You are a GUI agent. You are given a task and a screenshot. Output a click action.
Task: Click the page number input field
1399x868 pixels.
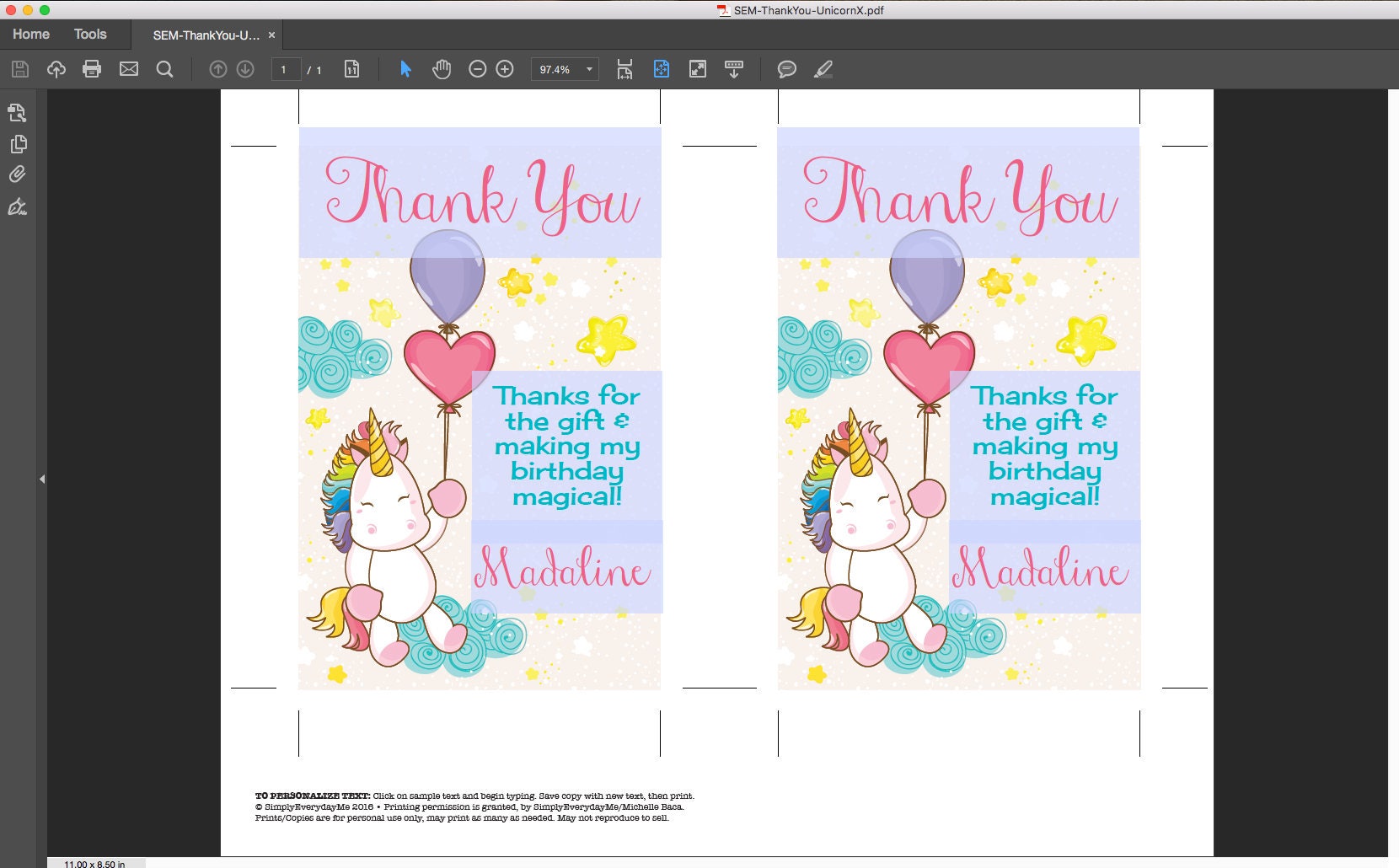click(x=286, y=69)
